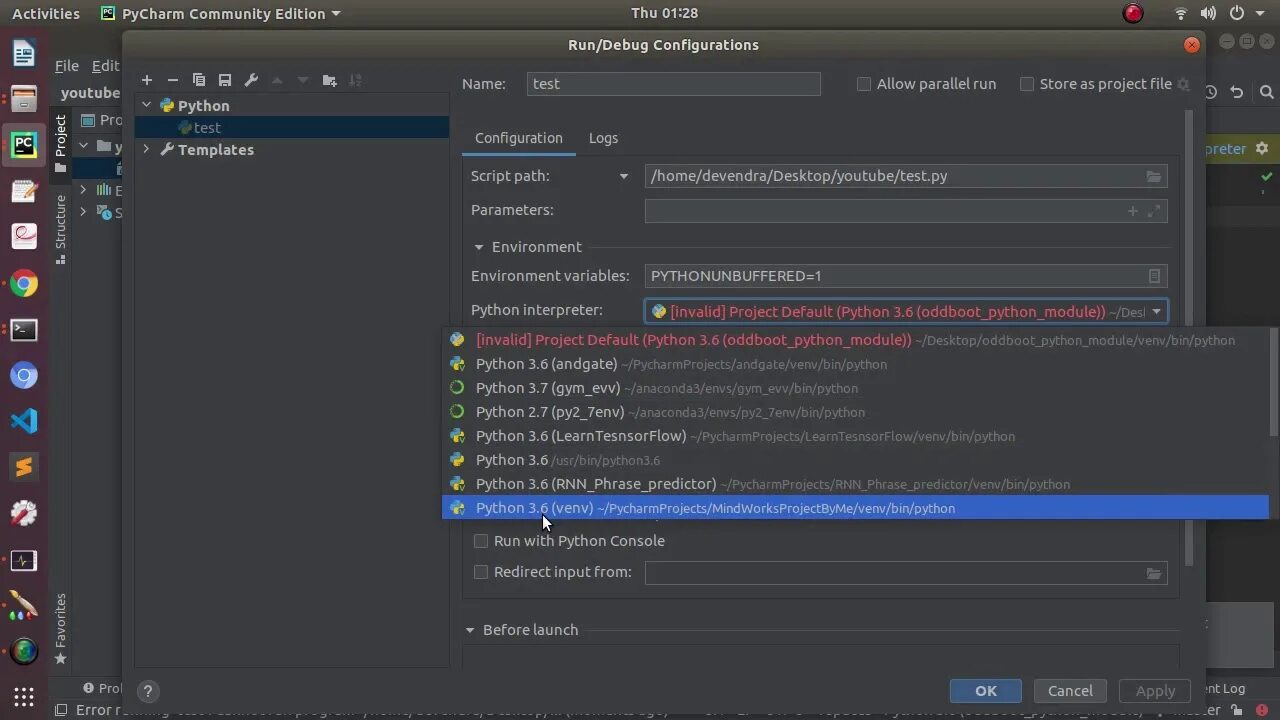Screen dimensions: 1280x720
Task: Open Sublime Text from the dock
Action: 24,466
